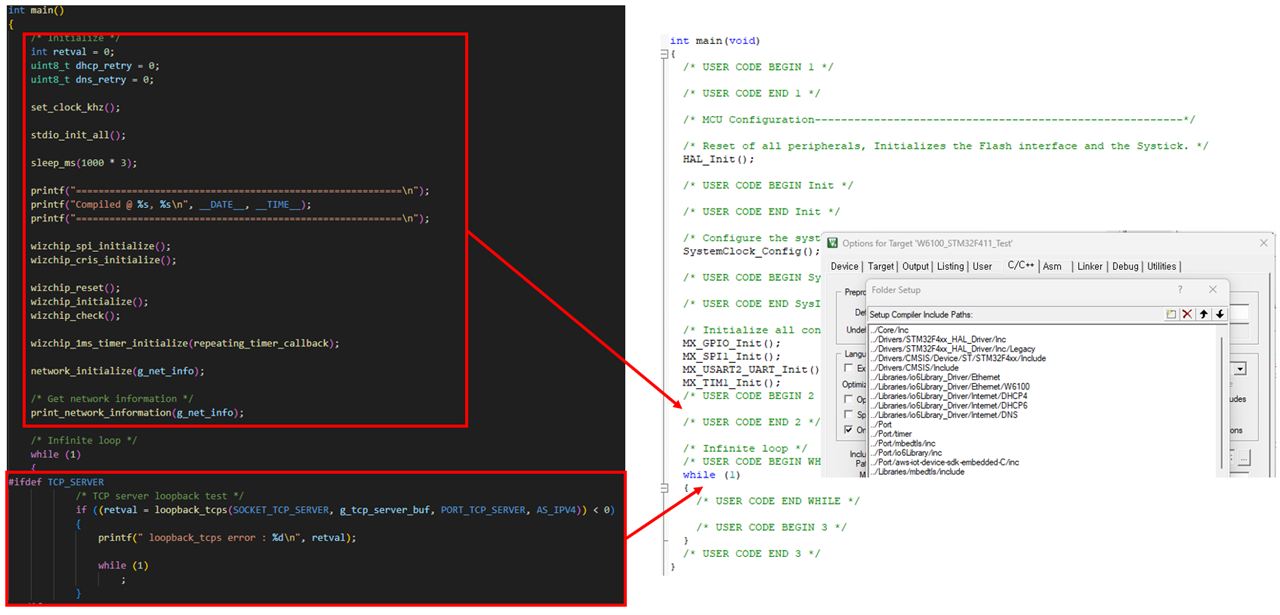Click the USER CODE BEGIN 3 comment
The width and height of the screenshot is (1280, 615).
[771, 527]
